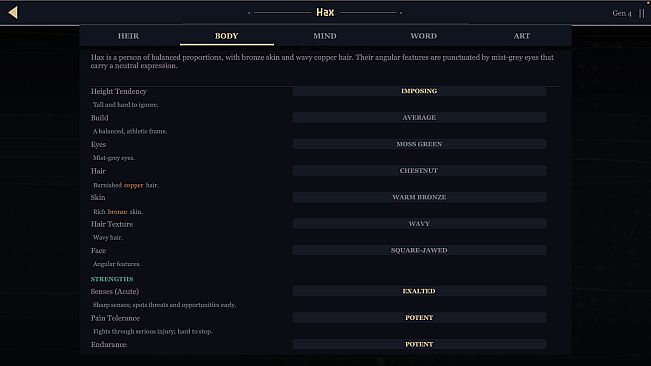Screen dimensions: 651x366
Task: Click the MOSS GREEN eyes bar
Action: 419,144
